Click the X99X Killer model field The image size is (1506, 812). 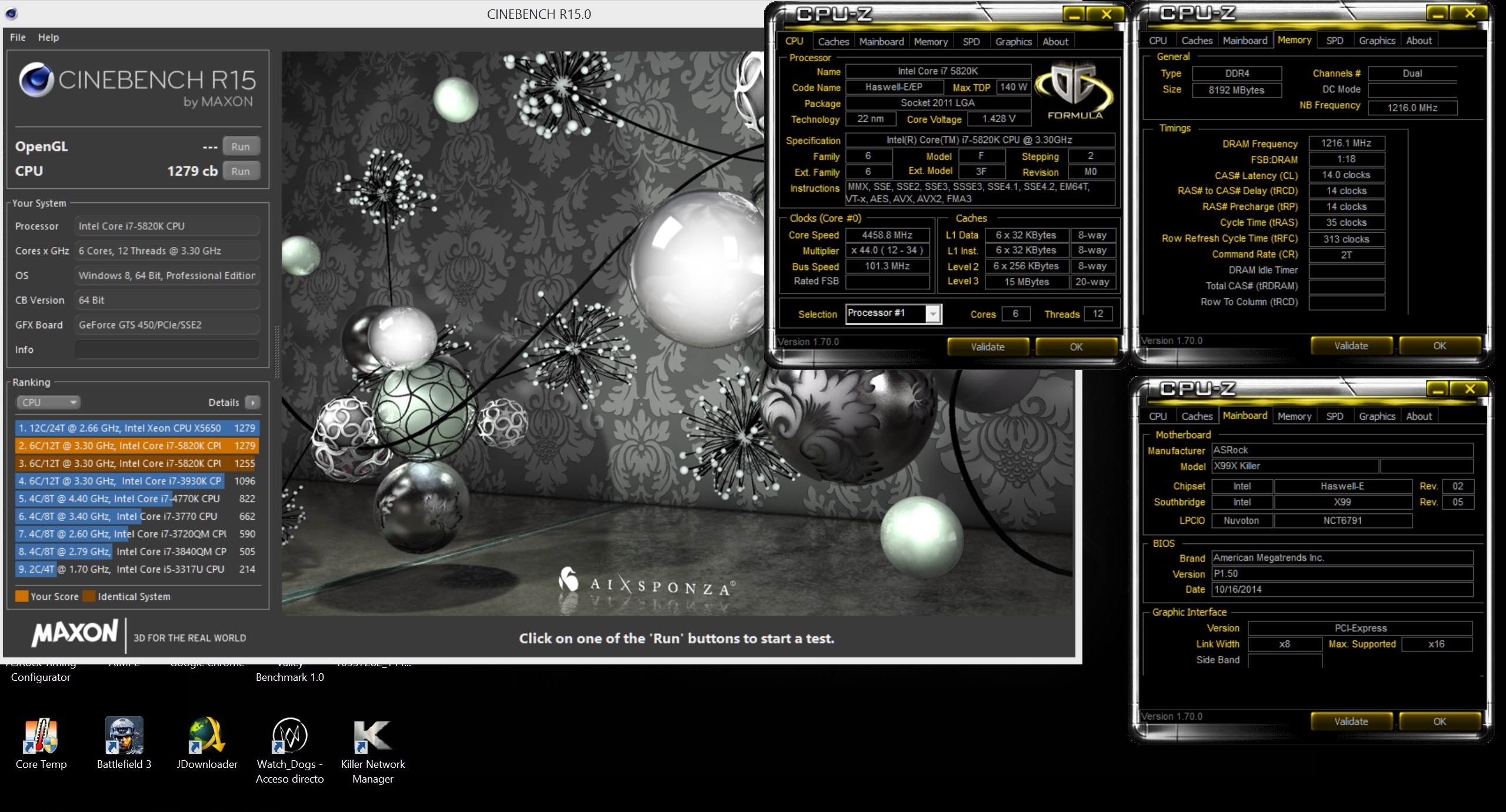tap(1295, 466)
